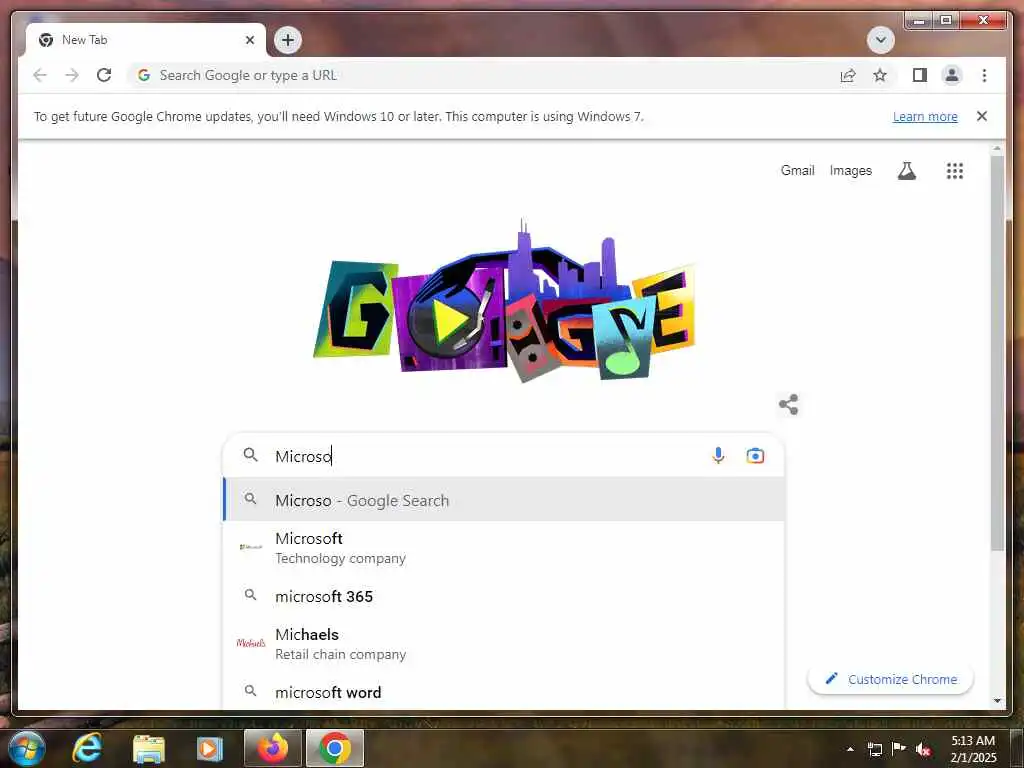Click the back navigation arrow
This screenshot has width=1024, height=768.
[40, 75]
